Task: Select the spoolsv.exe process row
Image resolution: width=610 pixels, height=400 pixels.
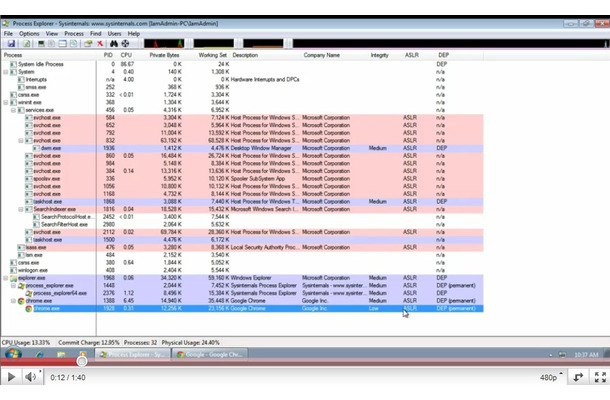Action: pos(242,179)
